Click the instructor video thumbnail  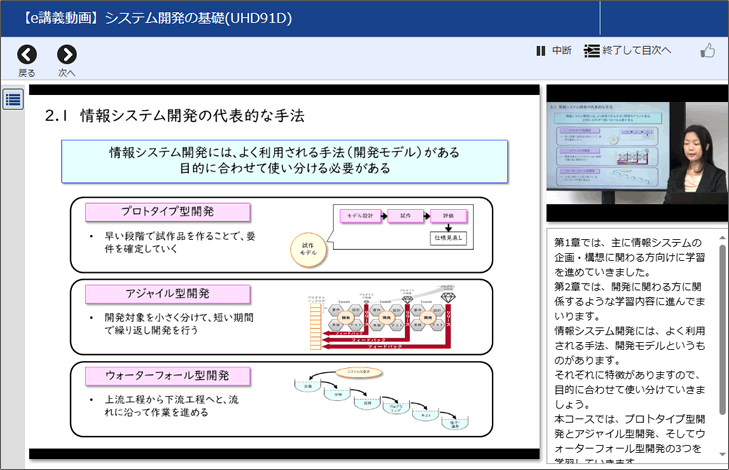tap(637, 152)
